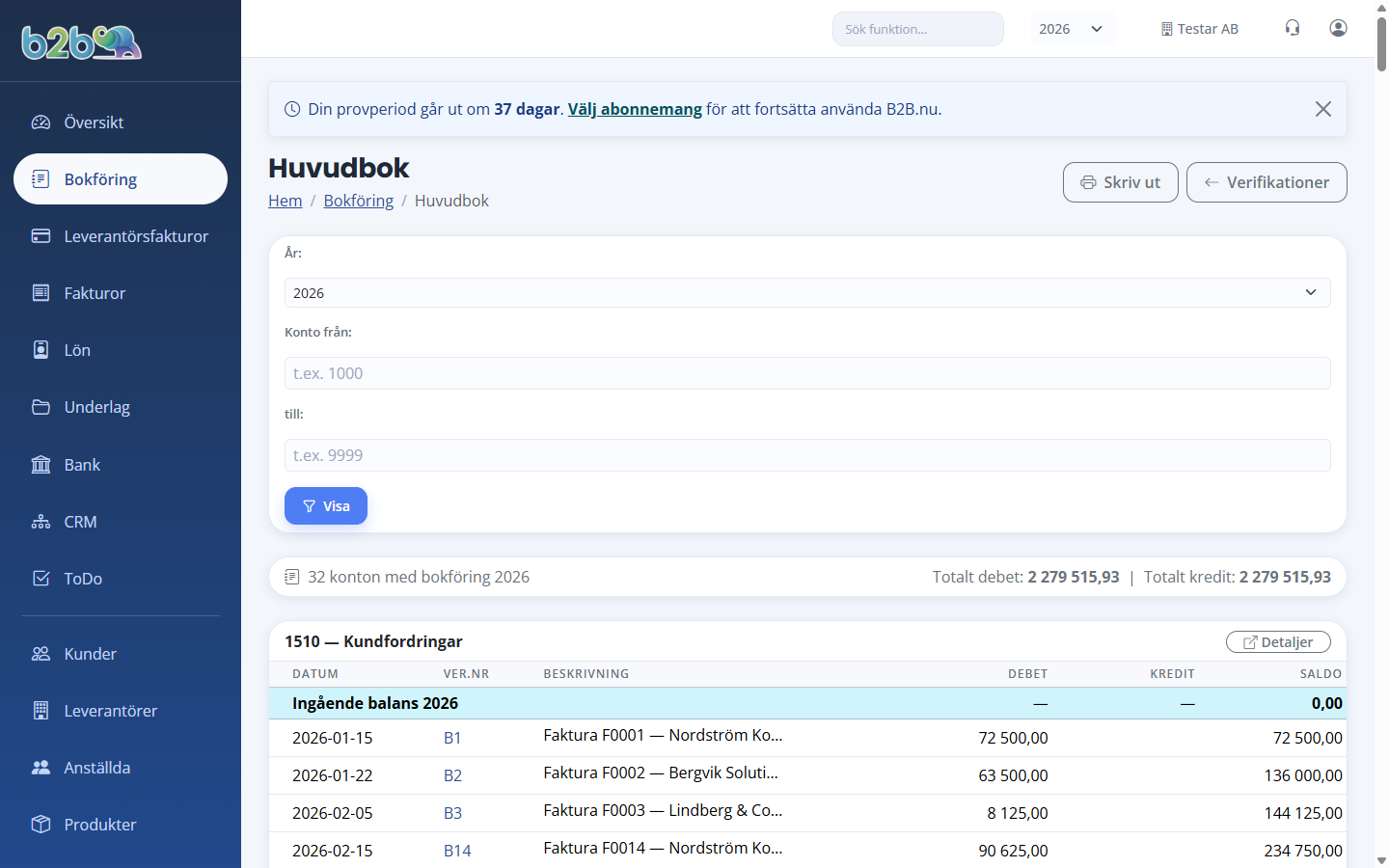Click the Hem breadcrumb link
Screen dimensions: 1389x868
pos(286,201)
